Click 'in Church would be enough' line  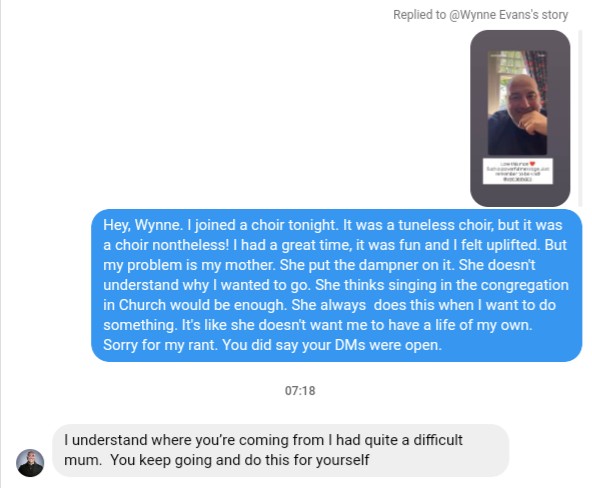coord(194,305)
